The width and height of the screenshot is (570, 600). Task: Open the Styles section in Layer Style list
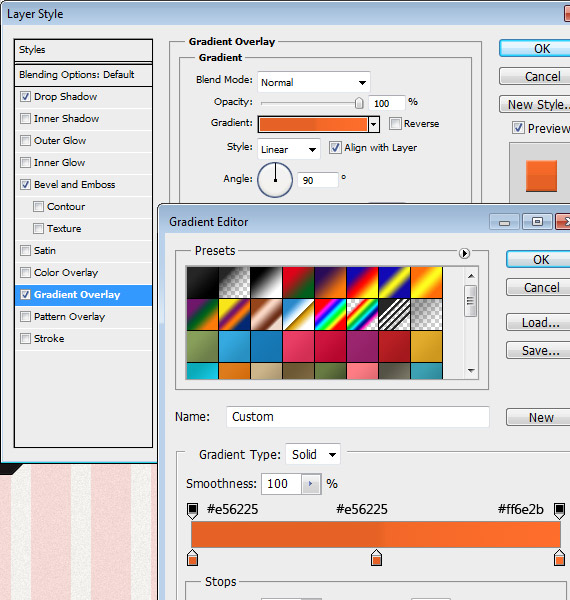(83, 50)
